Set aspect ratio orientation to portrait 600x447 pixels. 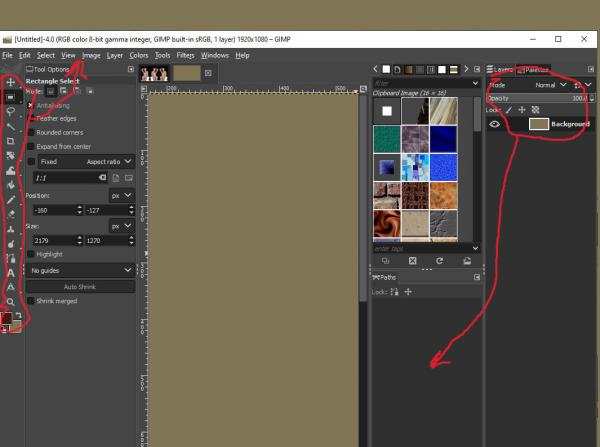116,178
